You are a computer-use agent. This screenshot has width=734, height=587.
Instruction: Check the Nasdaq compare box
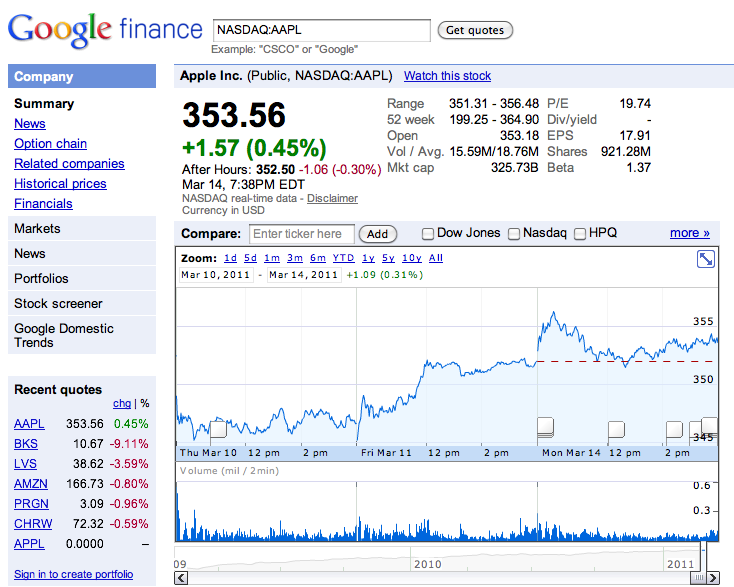pos(514,234)
